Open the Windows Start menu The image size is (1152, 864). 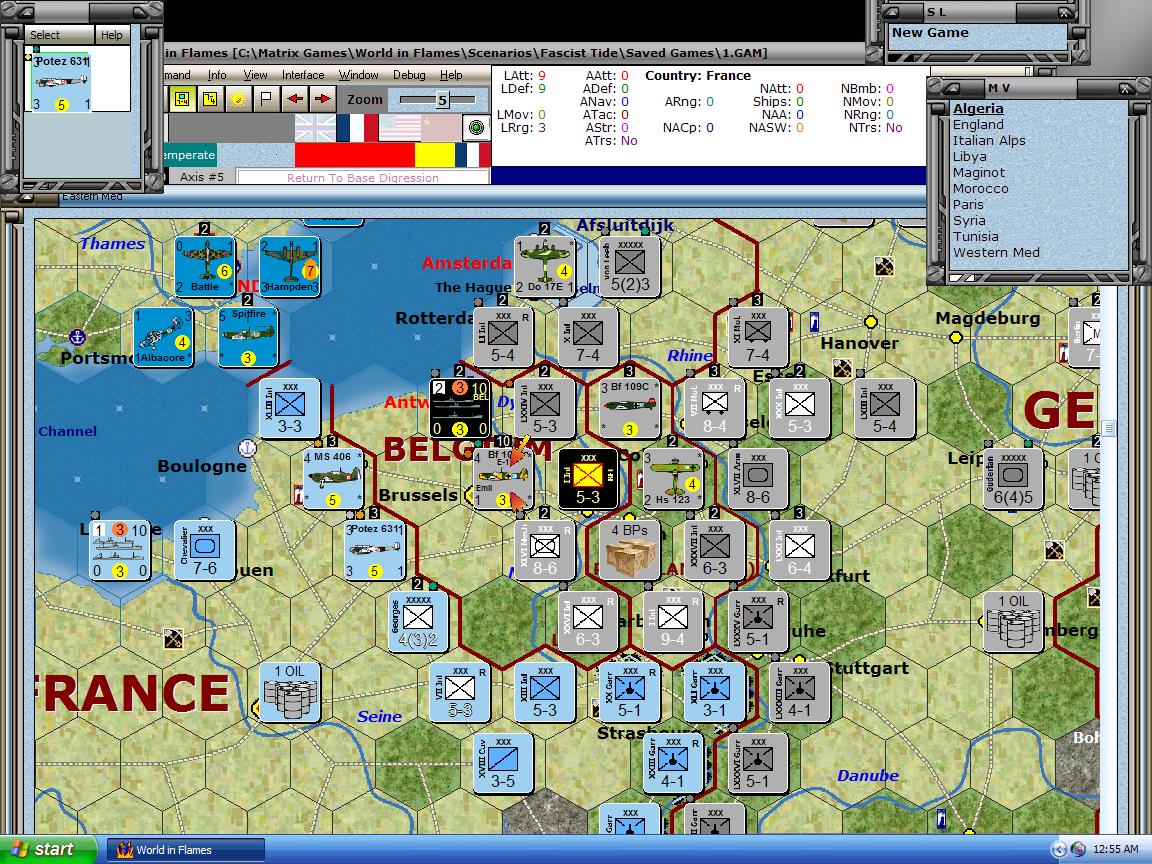pyautogui.click(x=48, y=849)
